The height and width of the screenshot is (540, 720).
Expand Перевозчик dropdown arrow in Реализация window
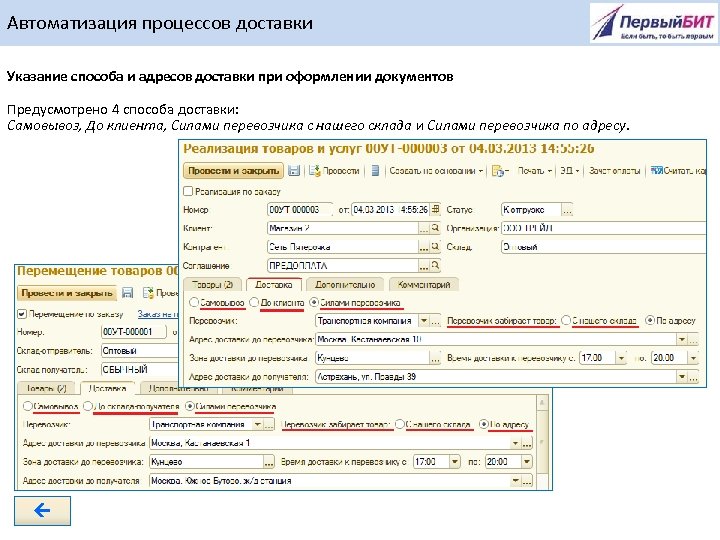click(x=424, y=321)
